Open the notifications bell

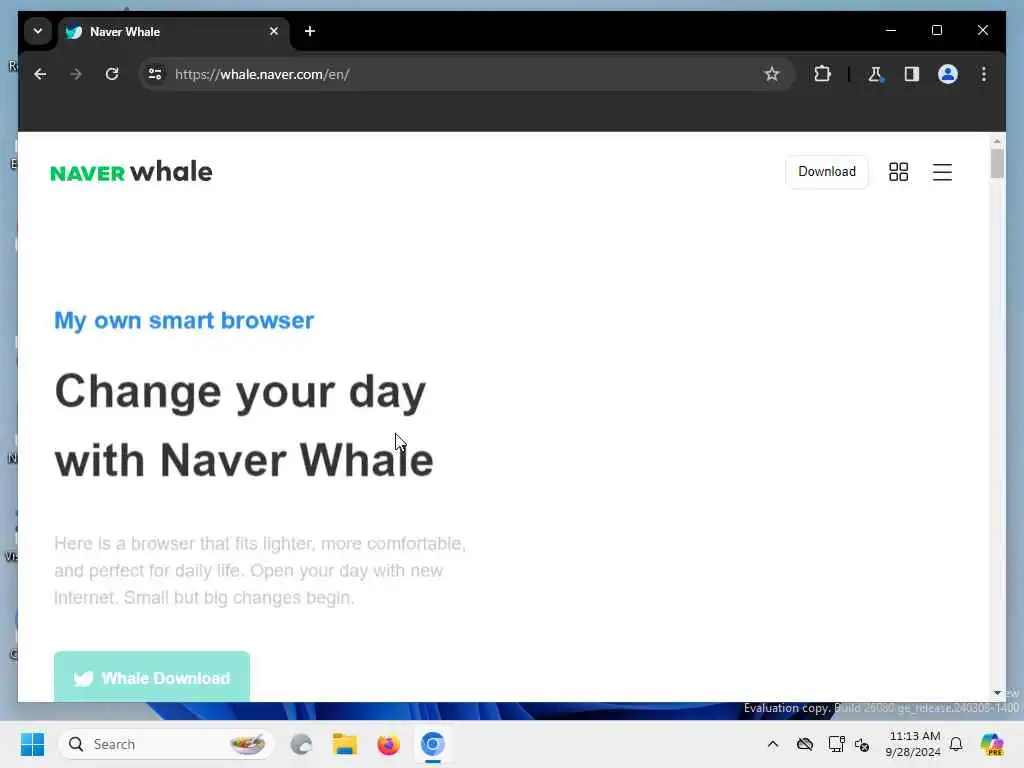[956, 744]
